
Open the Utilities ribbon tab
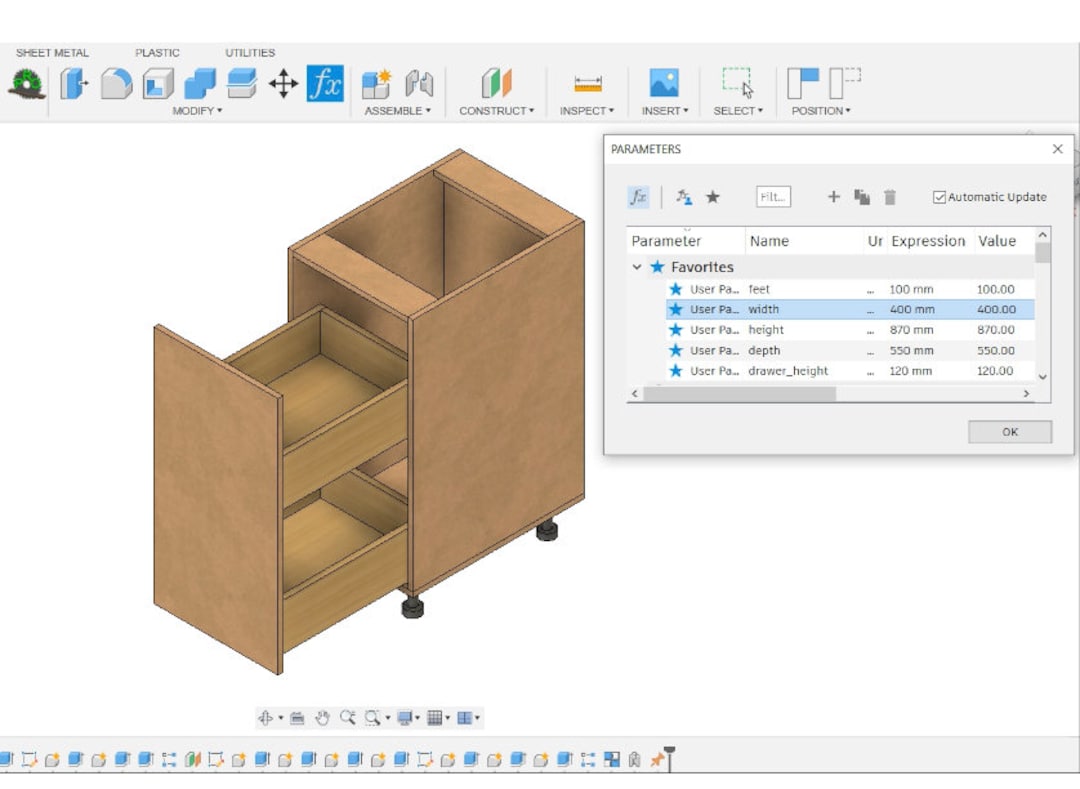pyautogui.click(x=249, y=52)
